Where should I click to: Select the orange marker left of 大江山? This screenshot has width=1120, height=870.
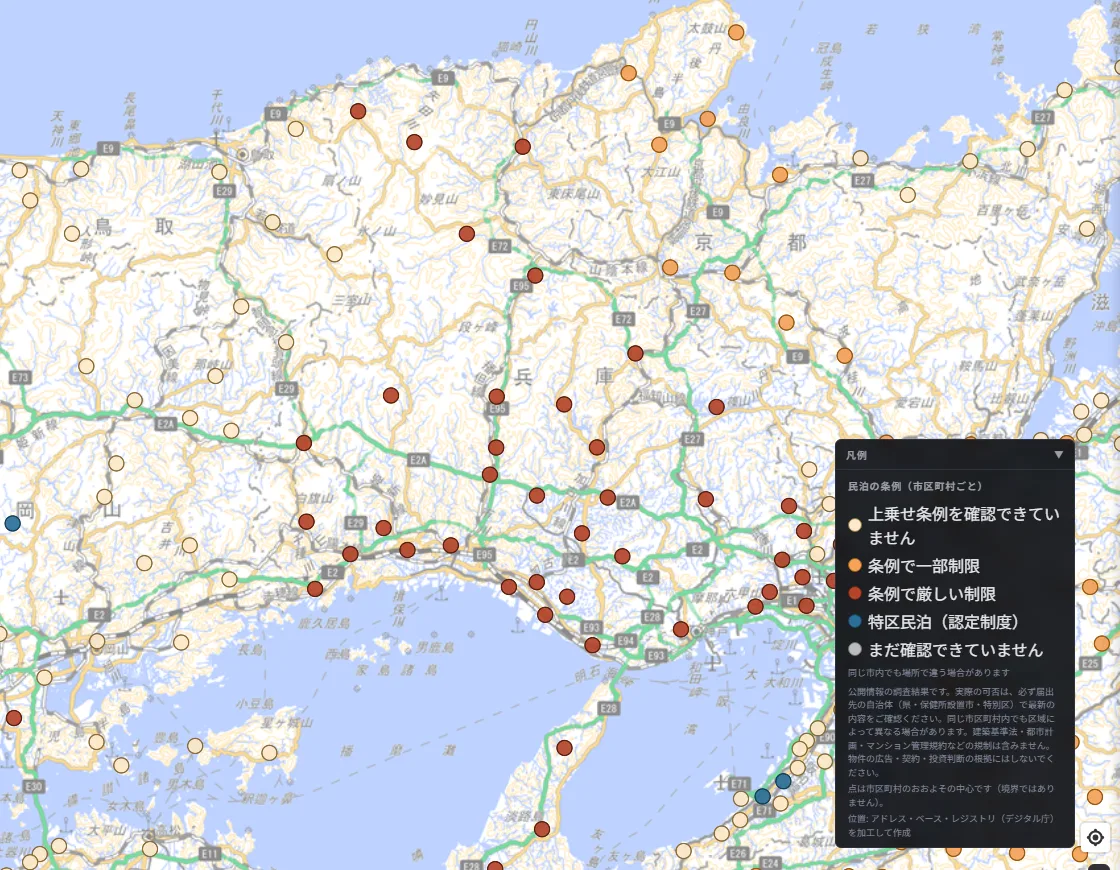pos(659,145)
